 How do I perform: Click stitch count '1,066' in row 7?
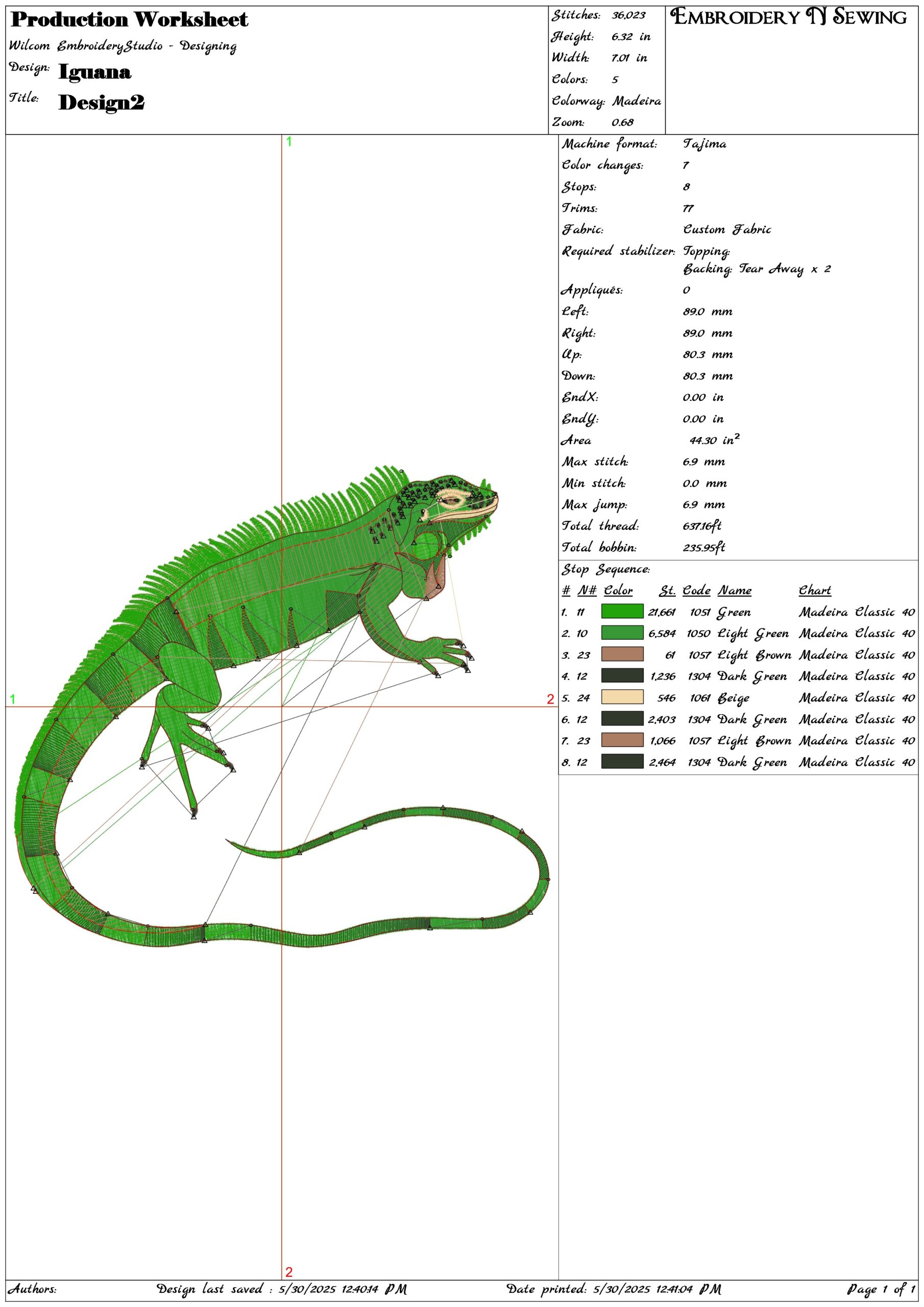(x=663, y=741)
